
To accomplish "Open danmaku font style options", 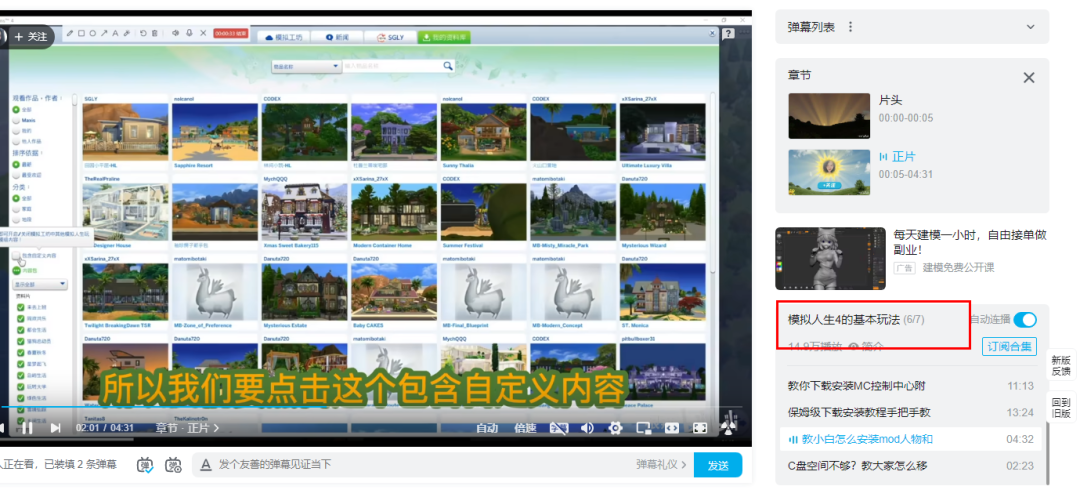I will pos(205,465).
